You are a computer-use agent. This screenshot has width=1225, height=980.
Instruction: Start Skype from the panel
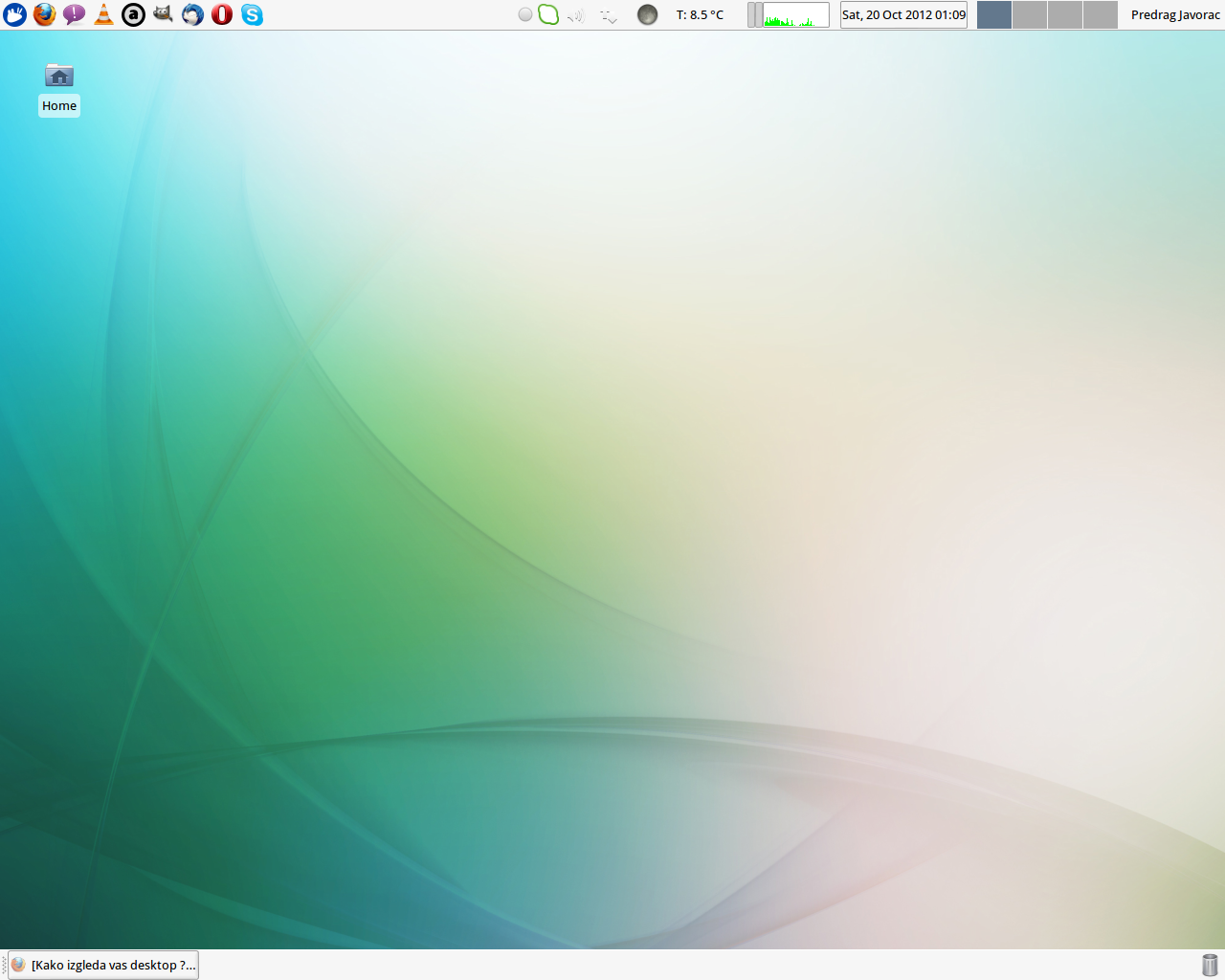(252, 14)
